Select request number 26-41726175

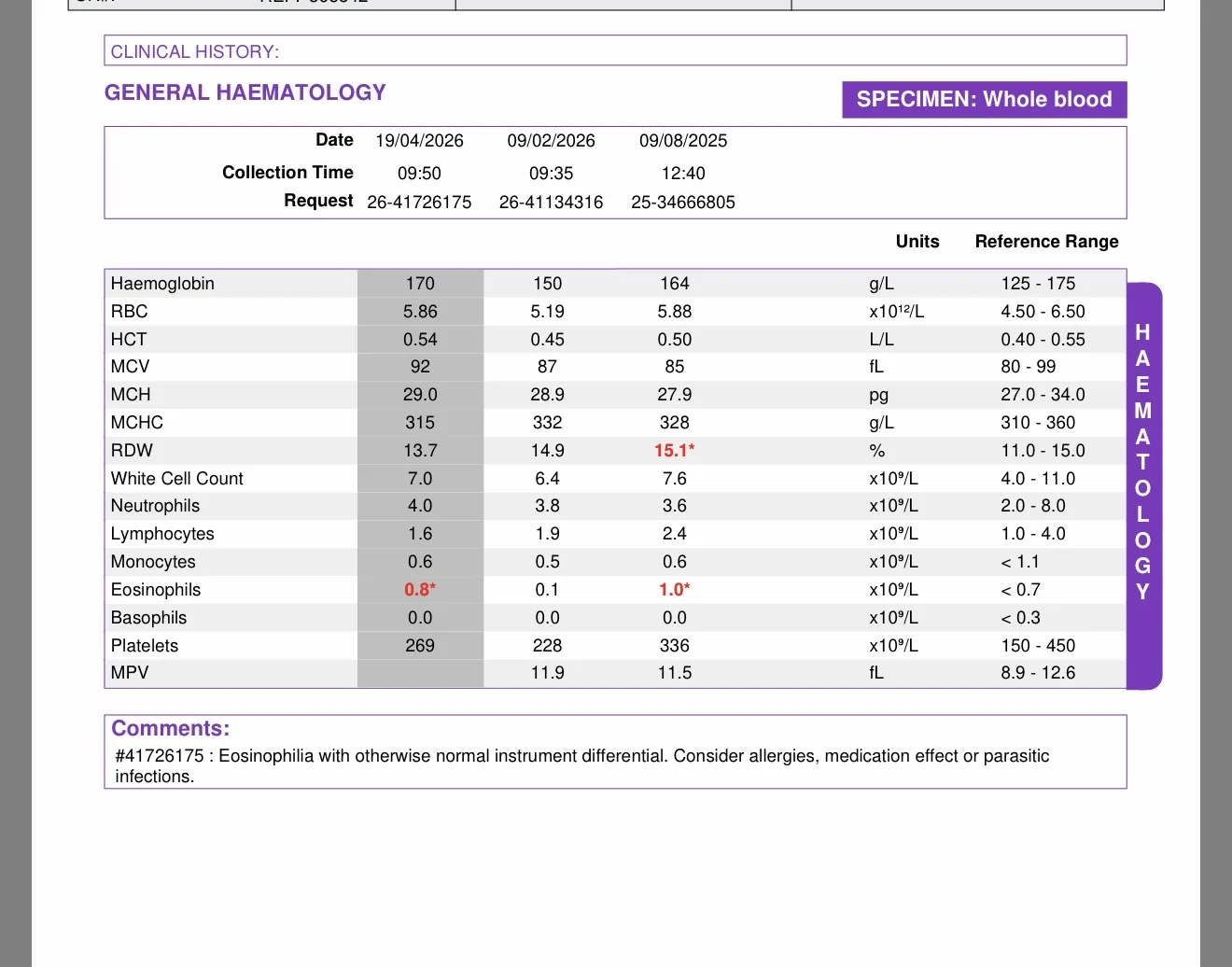(x=420, y=203)
